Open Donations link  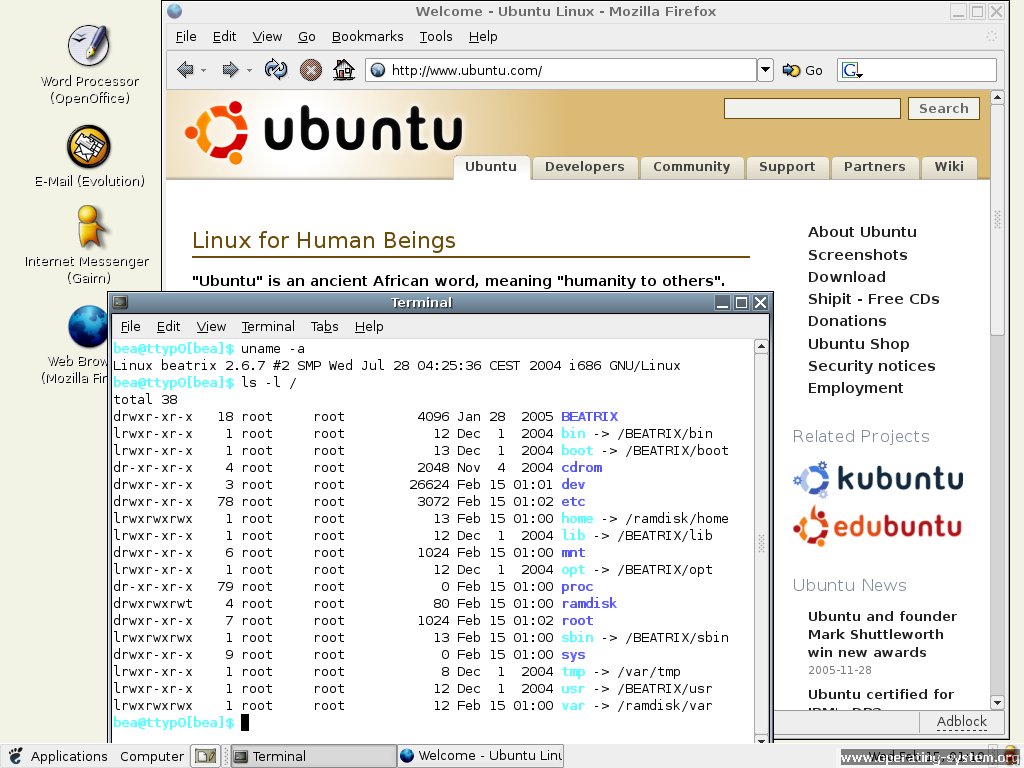pyautogui.click(x=847, y=321)
